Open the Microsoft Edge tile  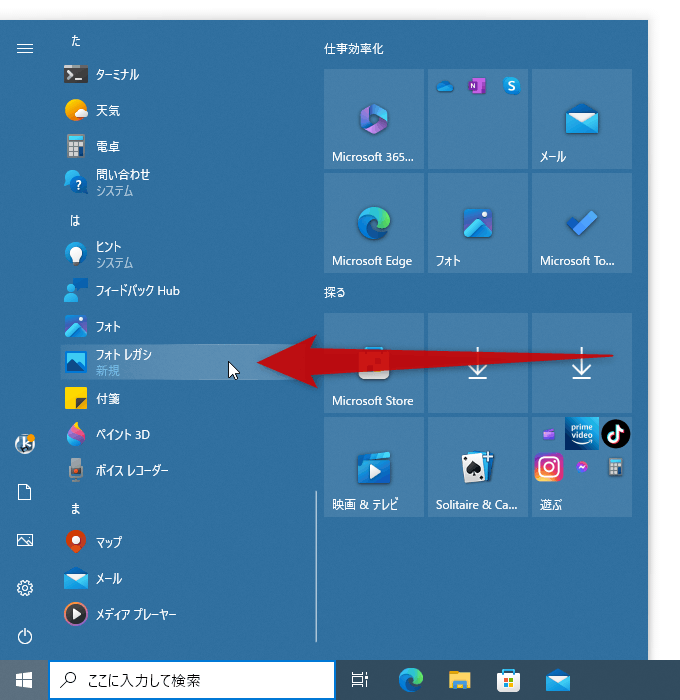point(374,223)
